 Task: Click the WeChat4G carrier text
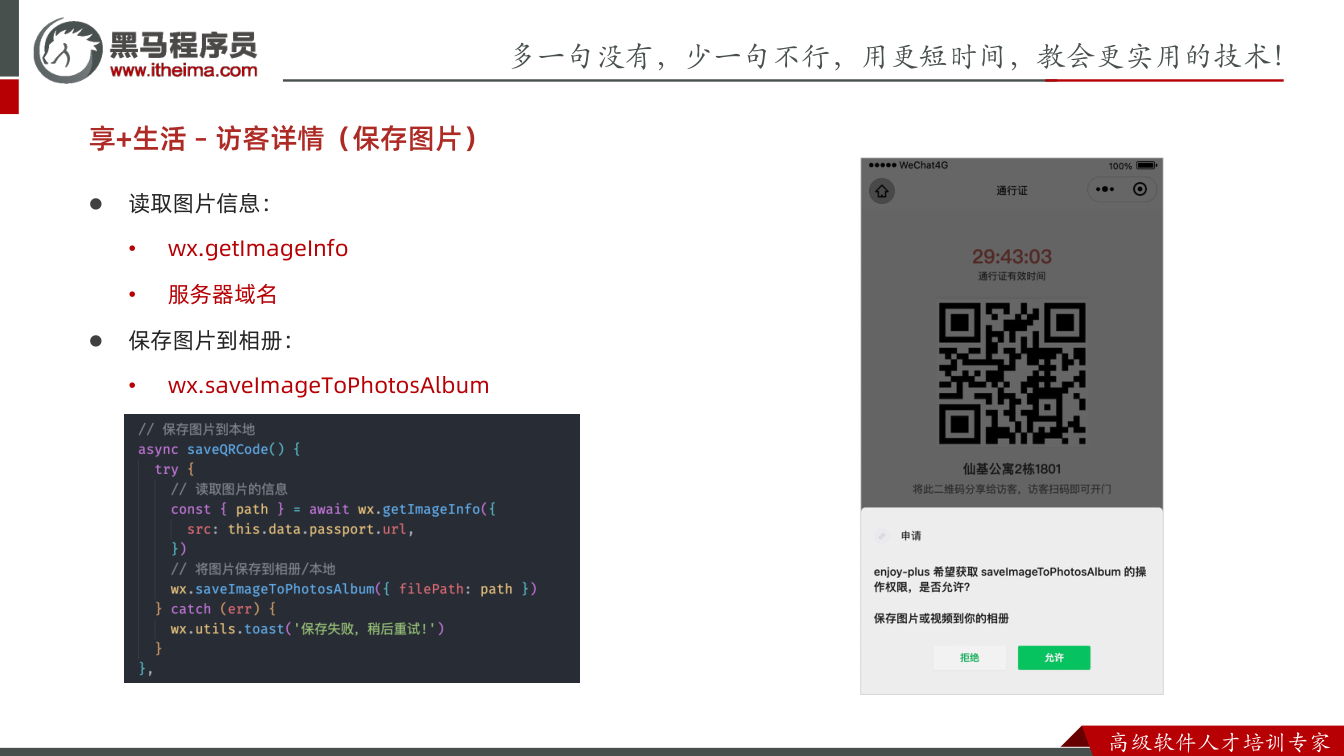[923, 165]
